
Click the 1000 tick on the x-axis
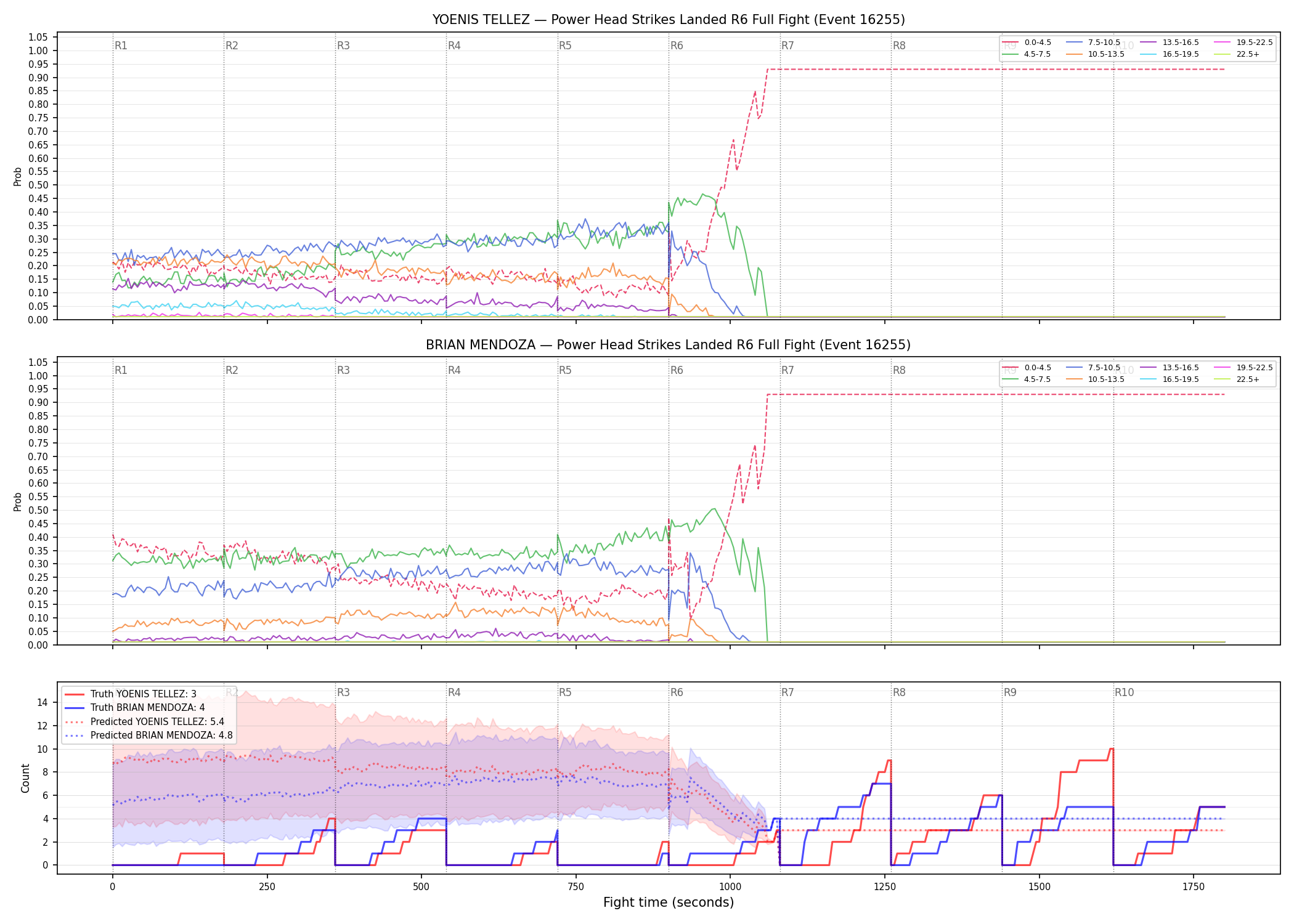(x=730, y=887)
